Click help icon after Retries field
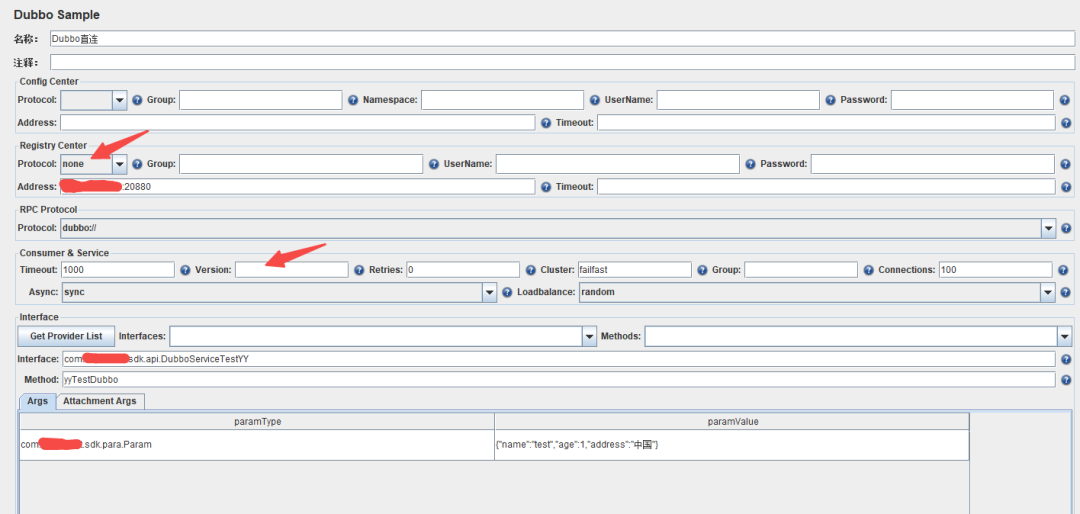 coord(530,270)
